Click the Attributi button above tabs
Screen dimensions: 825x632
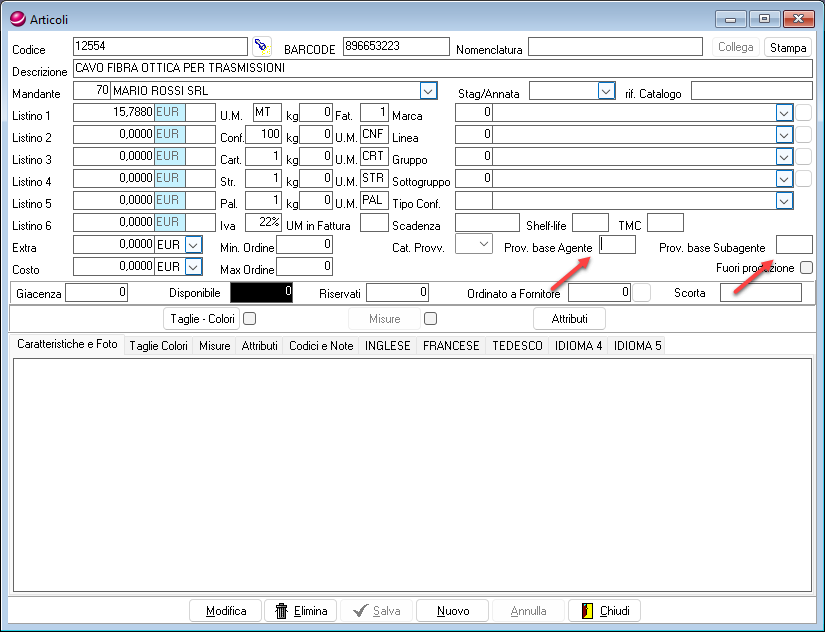[x=569, y=319]
